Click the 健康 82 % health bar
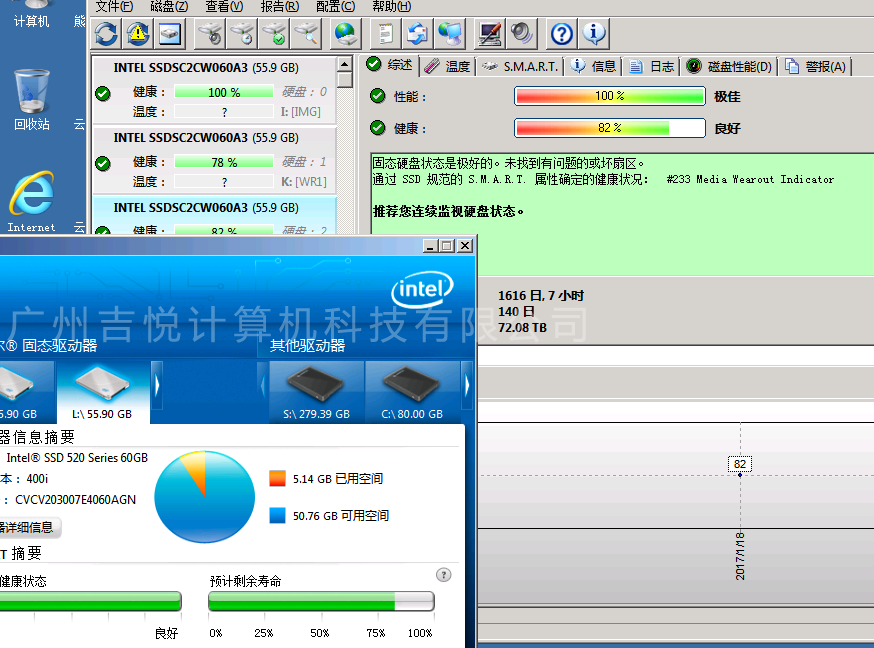 (610, 128)
